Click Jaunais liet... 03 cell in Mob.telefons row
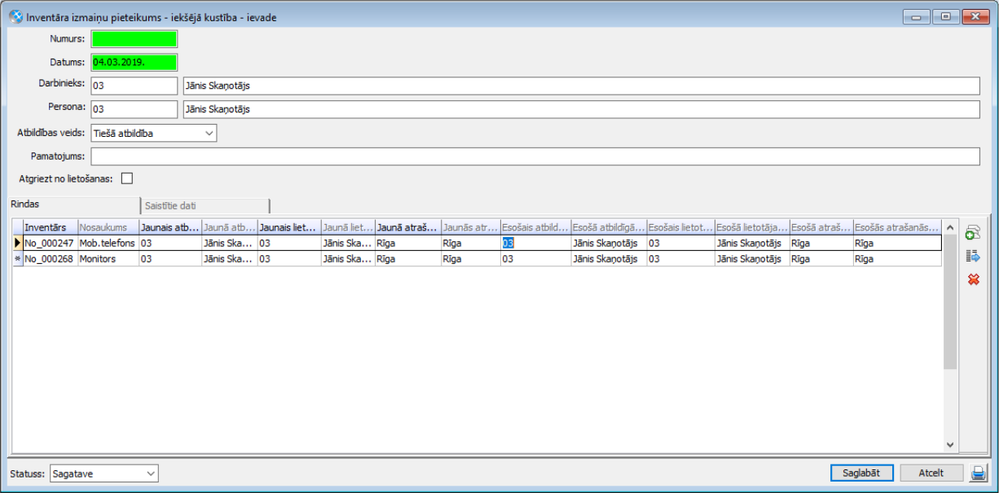This screenshot has width=999, height=493. [289, 243]
